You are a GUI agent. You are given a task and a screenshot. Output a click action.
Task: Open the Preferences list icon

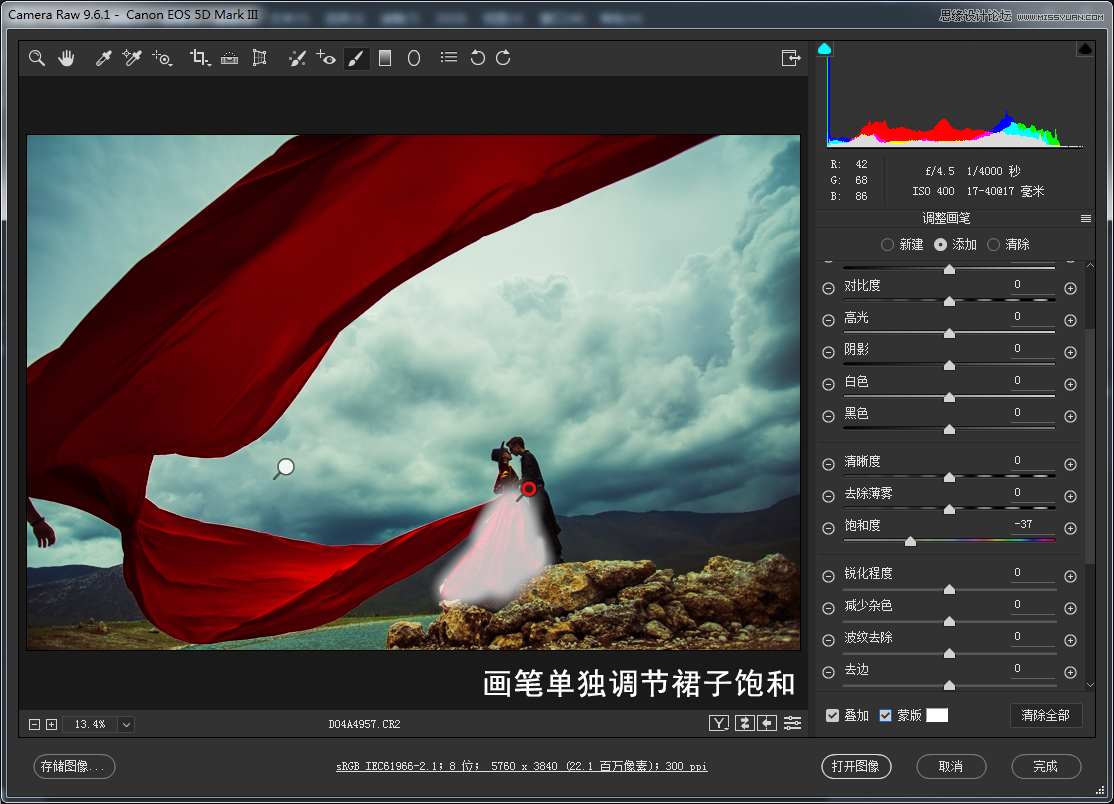click(448, 58)
